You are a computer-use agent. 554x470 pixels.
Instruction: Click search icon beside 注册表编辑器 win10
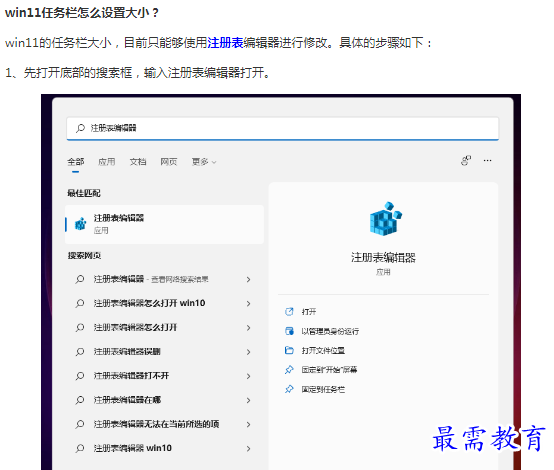click(x=80, y=448)
